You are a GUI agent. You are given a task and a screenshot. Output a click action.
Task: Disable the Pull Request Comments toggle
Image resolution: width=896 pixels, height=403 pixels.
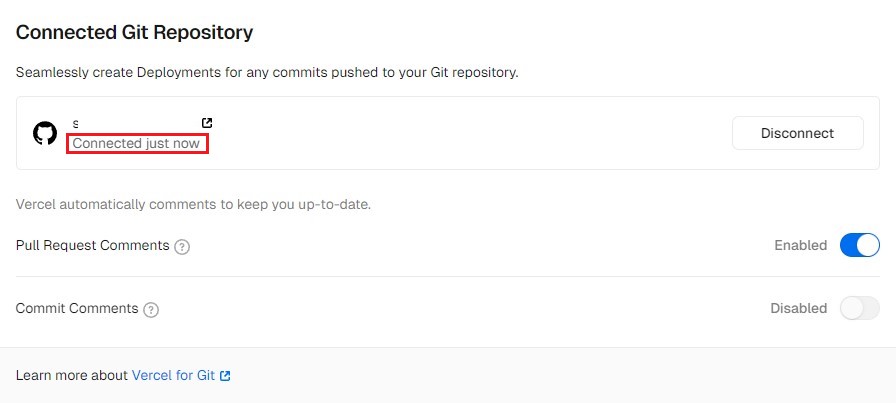[859, 245]
